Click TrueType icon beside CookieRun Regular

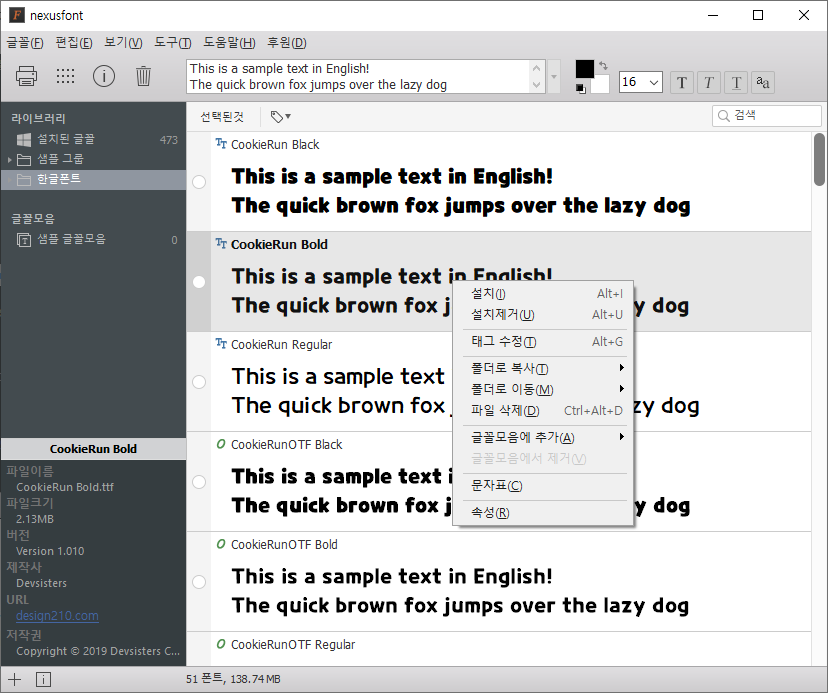point(221,344)
